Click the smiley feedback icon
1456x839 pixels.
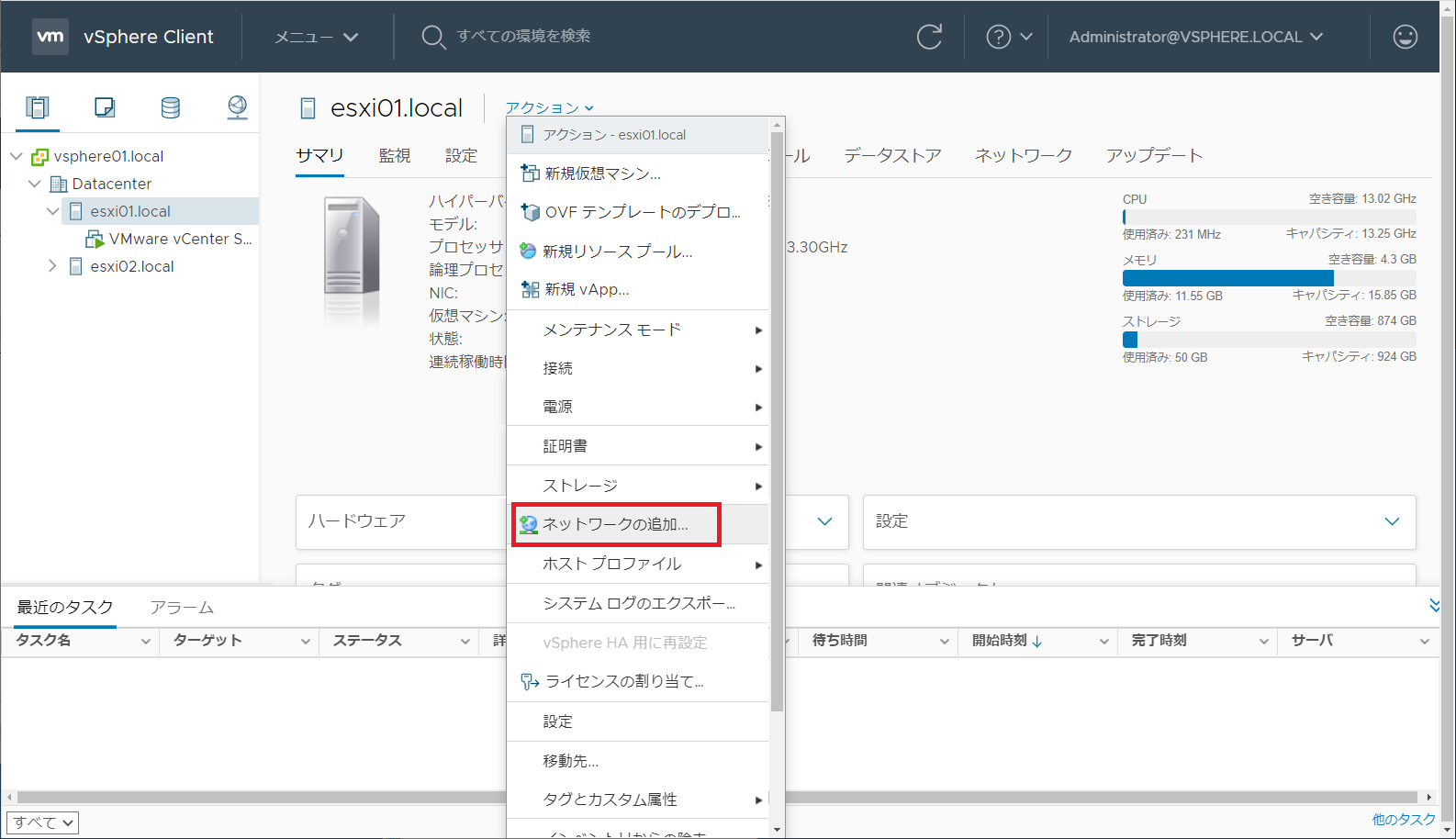click(1406, 37)
